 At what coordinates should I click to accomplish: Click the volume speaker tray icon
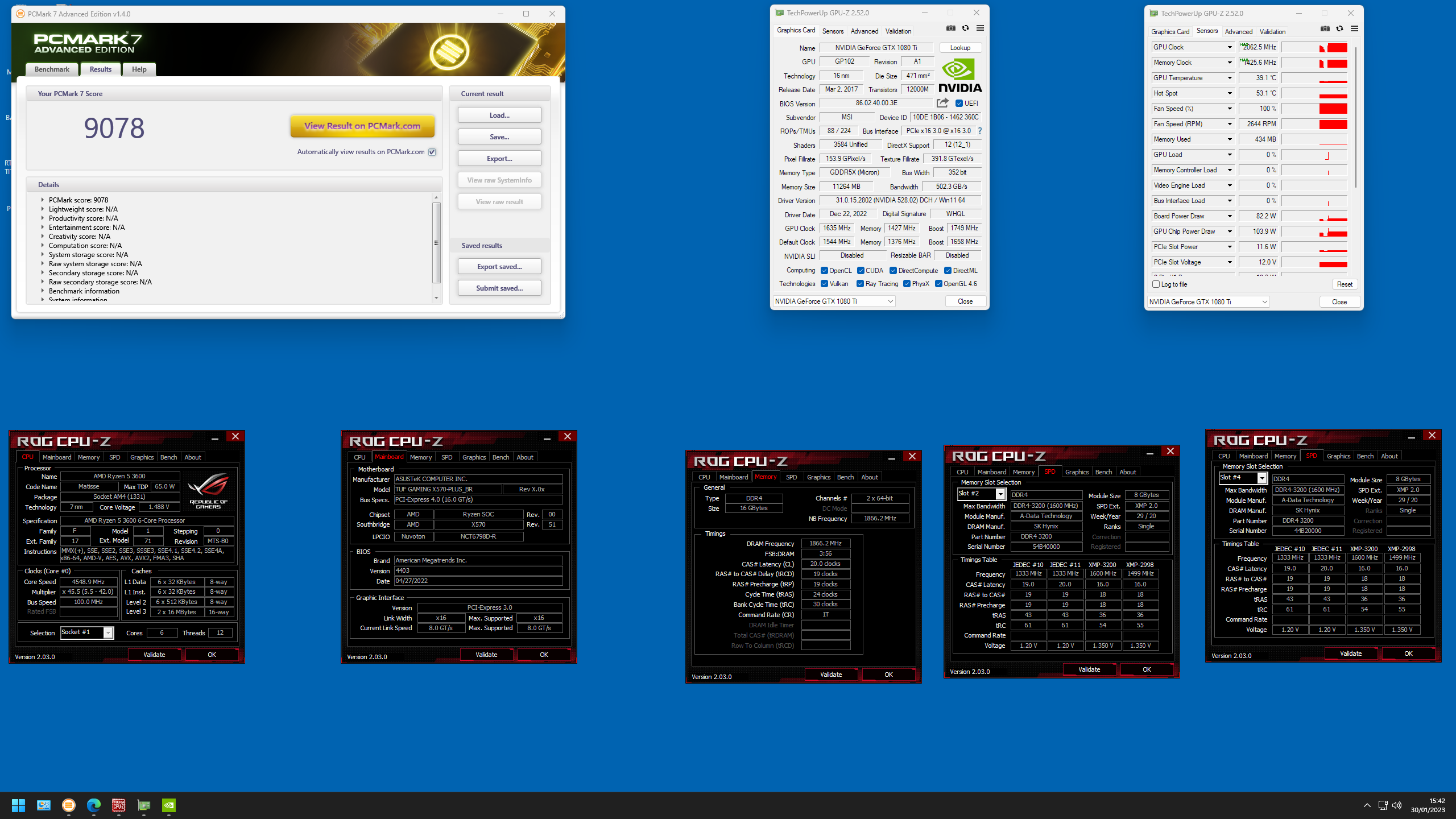[1397, 805]
